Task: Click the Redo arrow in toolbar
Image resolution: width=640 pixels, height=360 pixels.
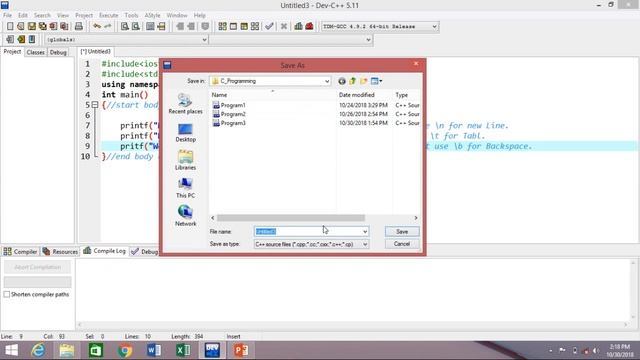Action: 108,27
